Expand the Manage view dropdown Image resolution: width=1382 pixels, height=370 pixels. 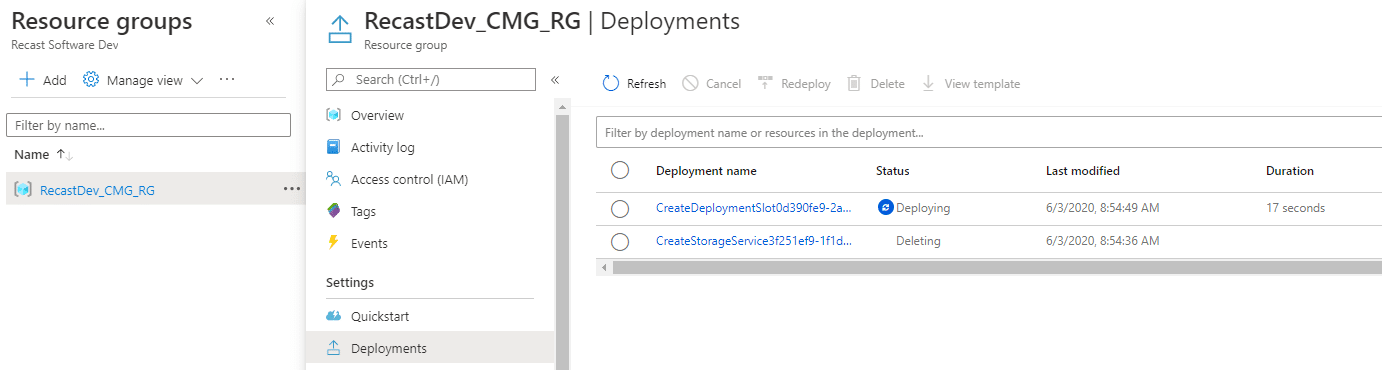click(x=197, y=81)
